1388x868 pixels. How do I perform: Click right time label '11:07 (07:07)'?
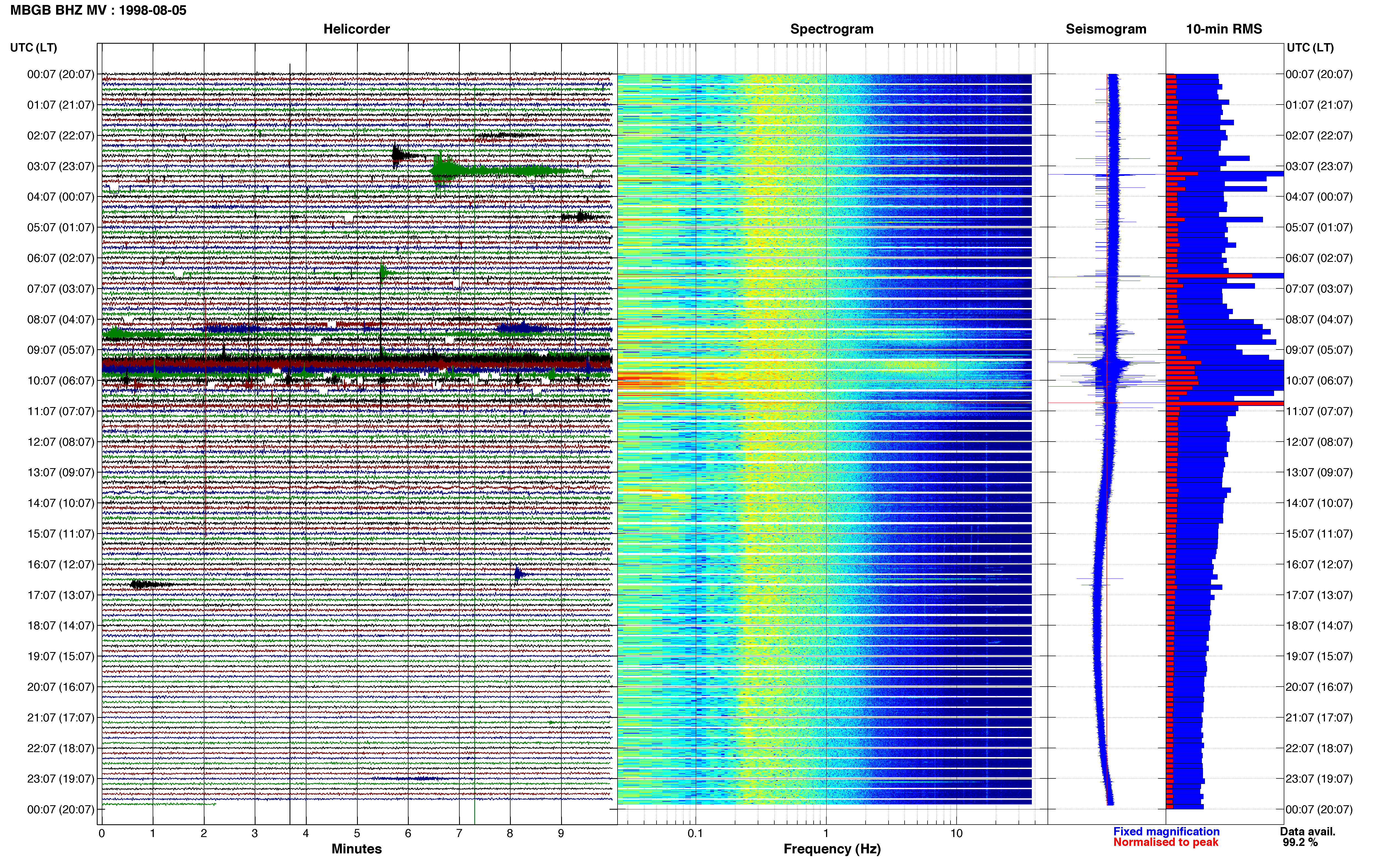pyautogui.click(x=1319, y=412)
